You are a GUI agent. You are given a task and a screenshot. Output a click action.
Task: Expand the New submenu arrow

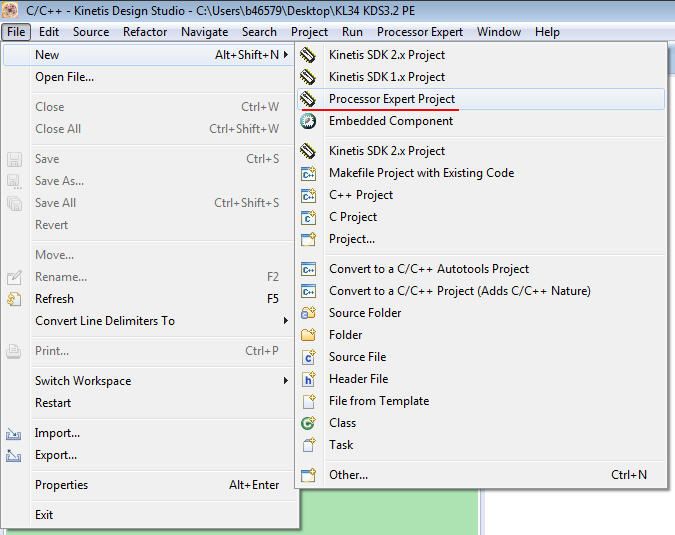coord(286,55)
